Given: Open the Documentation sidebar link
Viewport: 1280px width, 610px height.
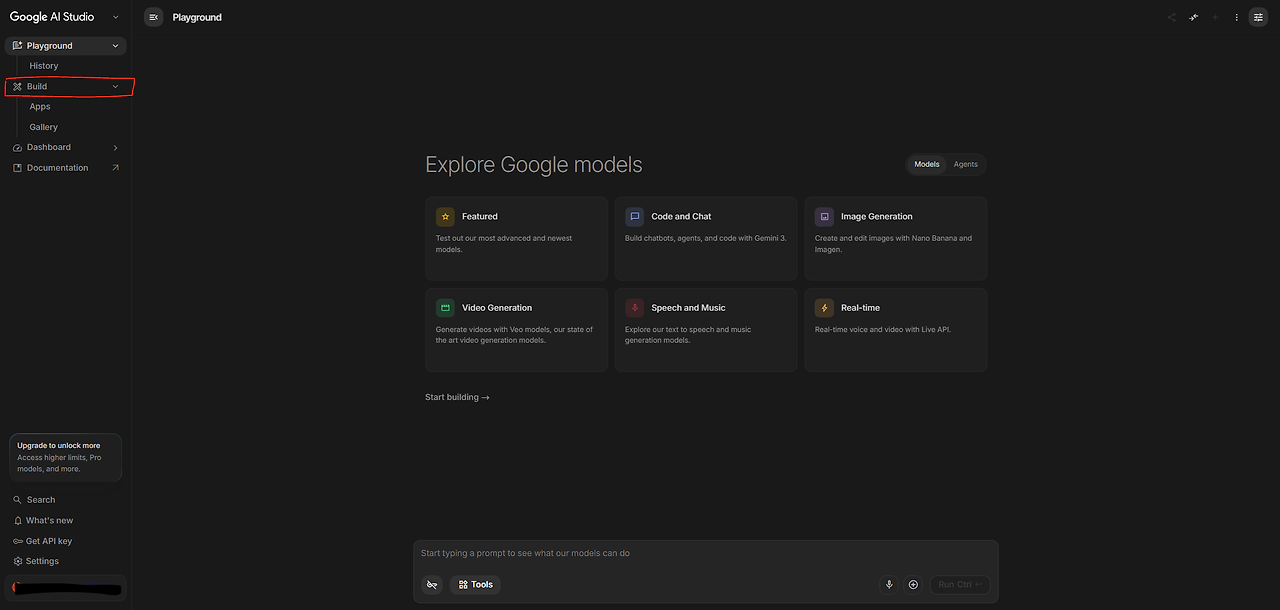Looking at the screenshot, I should (66, 168).
